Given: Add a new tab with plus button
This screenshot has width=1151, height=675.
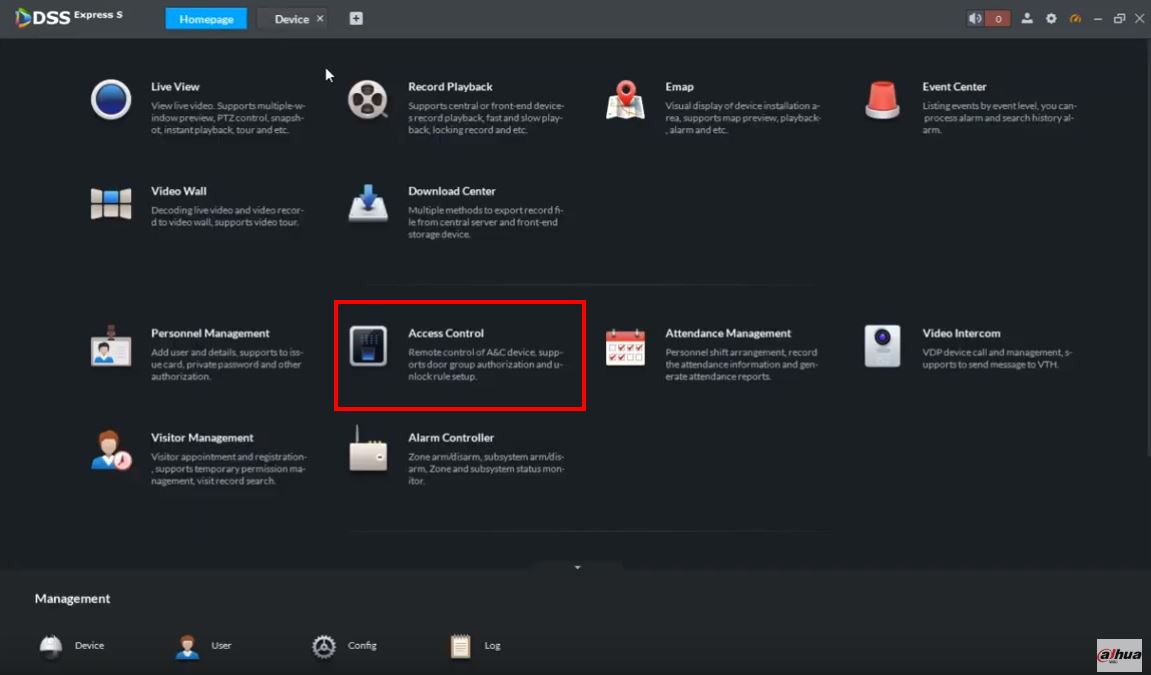Looking at the screenshot, I should (x=356, y=18).
